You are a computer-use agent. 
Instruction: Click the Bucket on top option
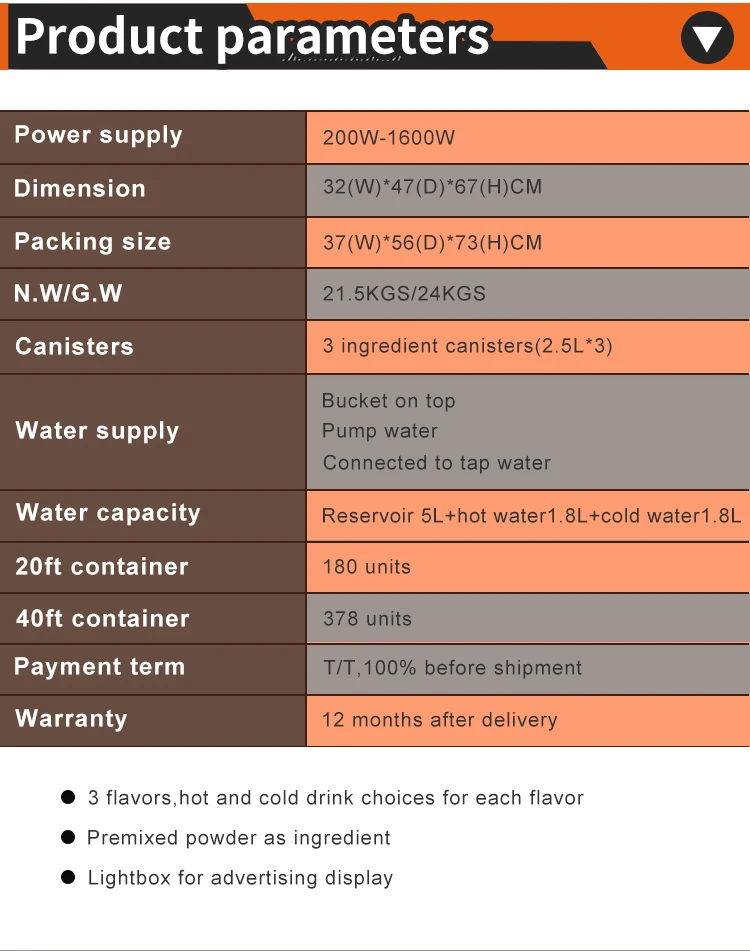(x=388, y=401)
